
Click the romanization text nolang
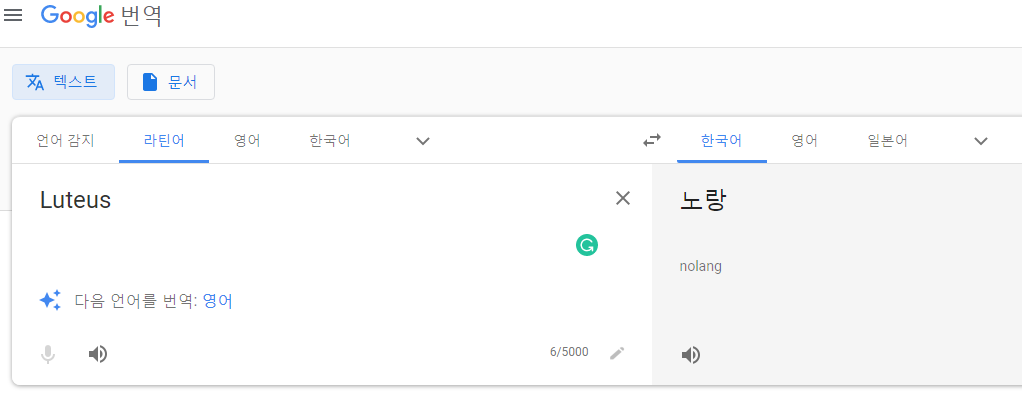(x=701, y=266)
